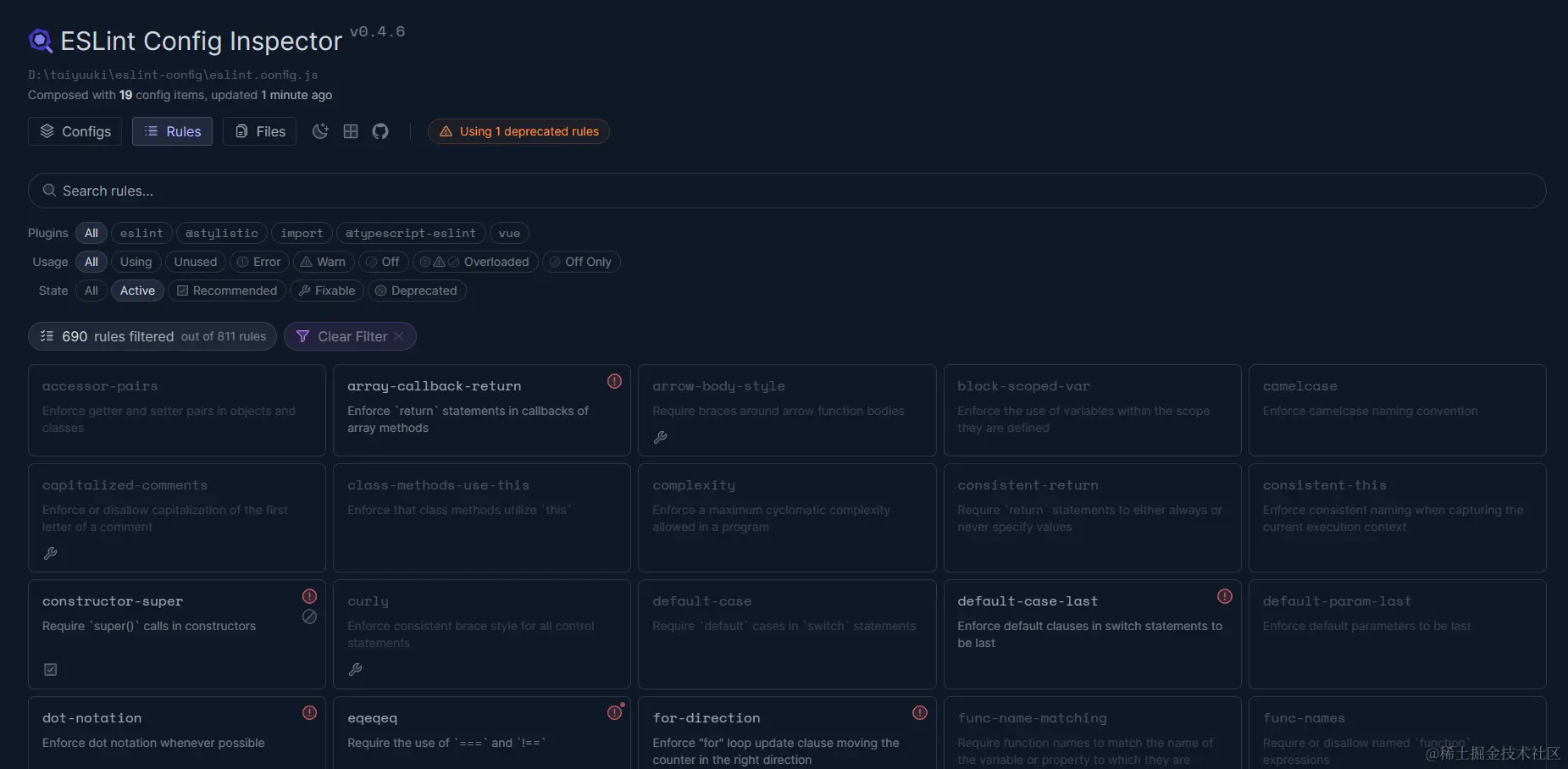
Task: Open the complexity rule title
Action: click(694, 485)
